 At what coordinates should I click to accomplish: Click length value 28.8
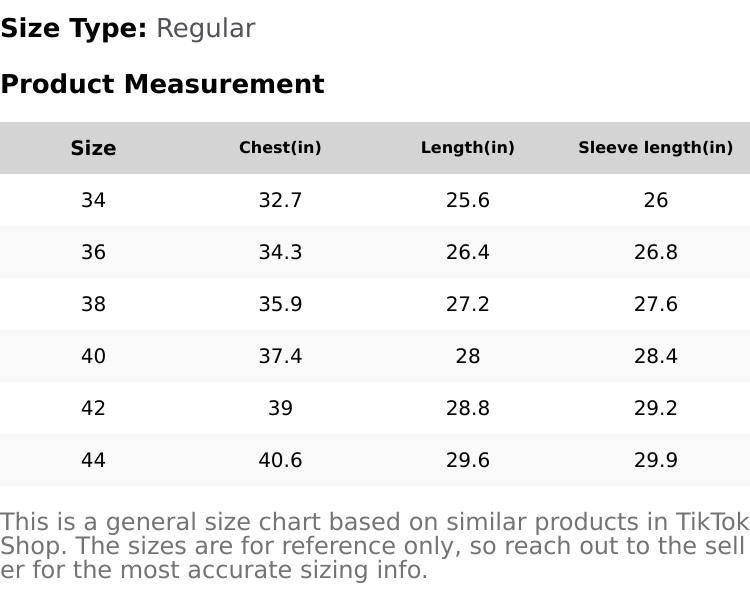(x=467, y=408)
